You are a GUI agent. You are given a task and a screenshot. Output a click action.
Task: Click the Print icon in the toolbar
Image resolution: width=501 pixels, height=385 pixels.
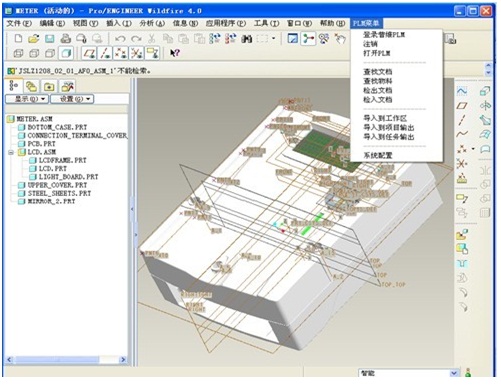[66, 39]
